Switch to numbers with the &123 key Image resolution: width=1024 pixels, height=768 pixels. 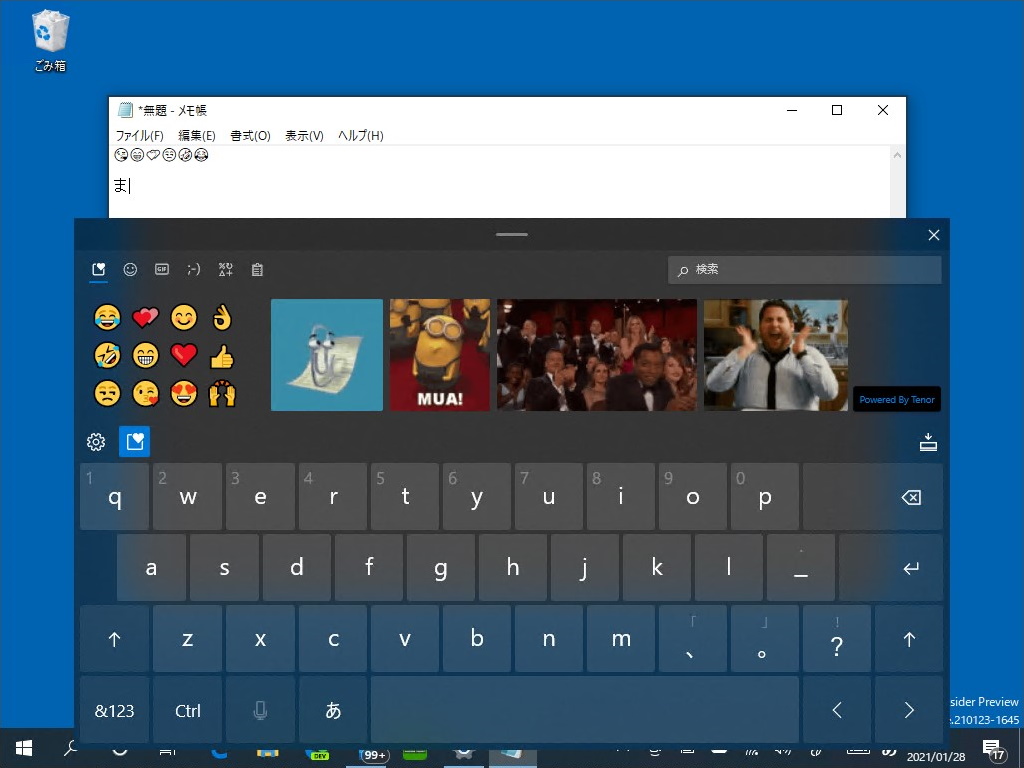pos(114,710)
